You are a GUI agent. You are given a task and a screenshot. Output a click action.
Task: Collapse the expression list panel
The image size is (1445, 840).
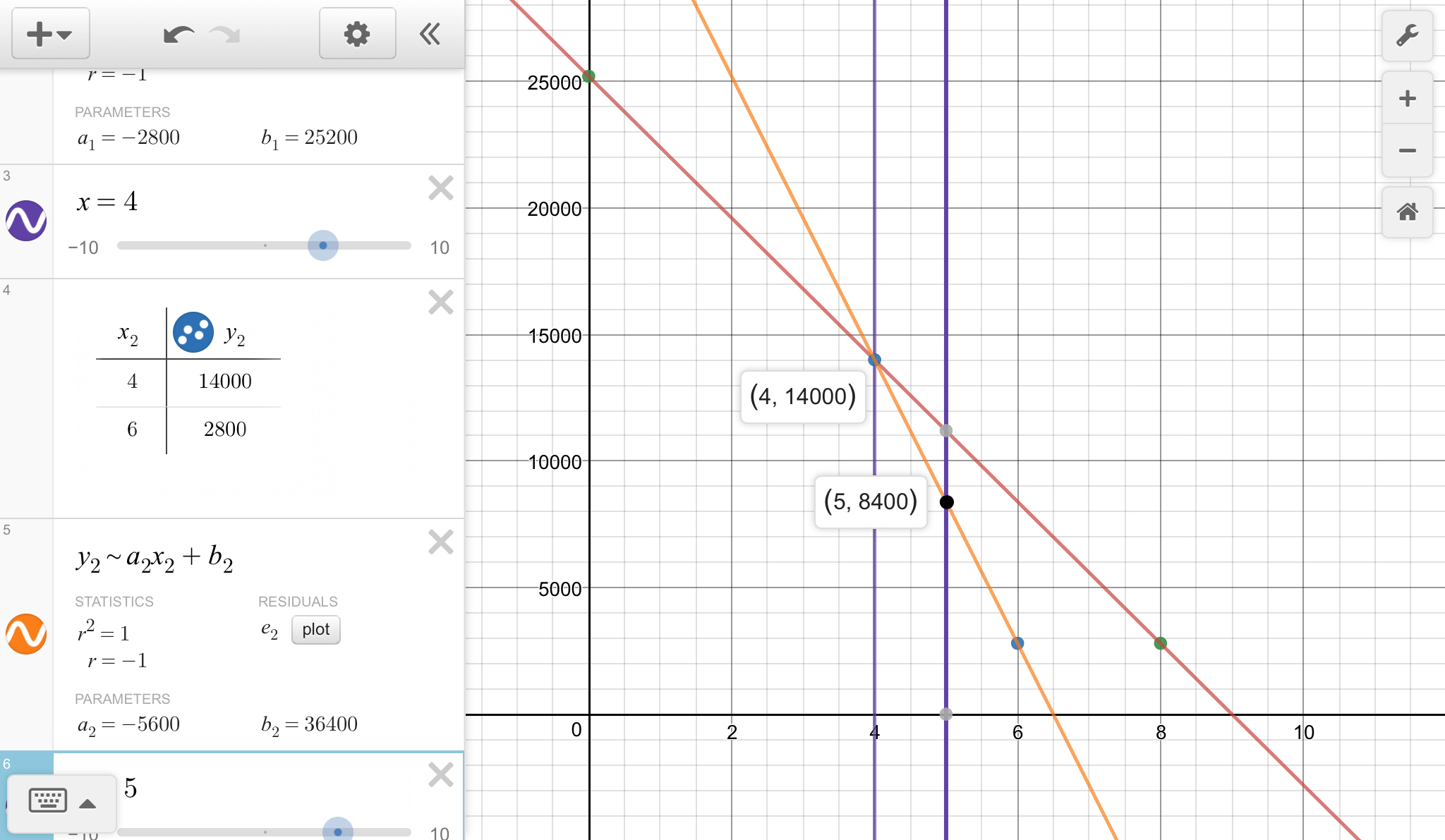[430, 34]
